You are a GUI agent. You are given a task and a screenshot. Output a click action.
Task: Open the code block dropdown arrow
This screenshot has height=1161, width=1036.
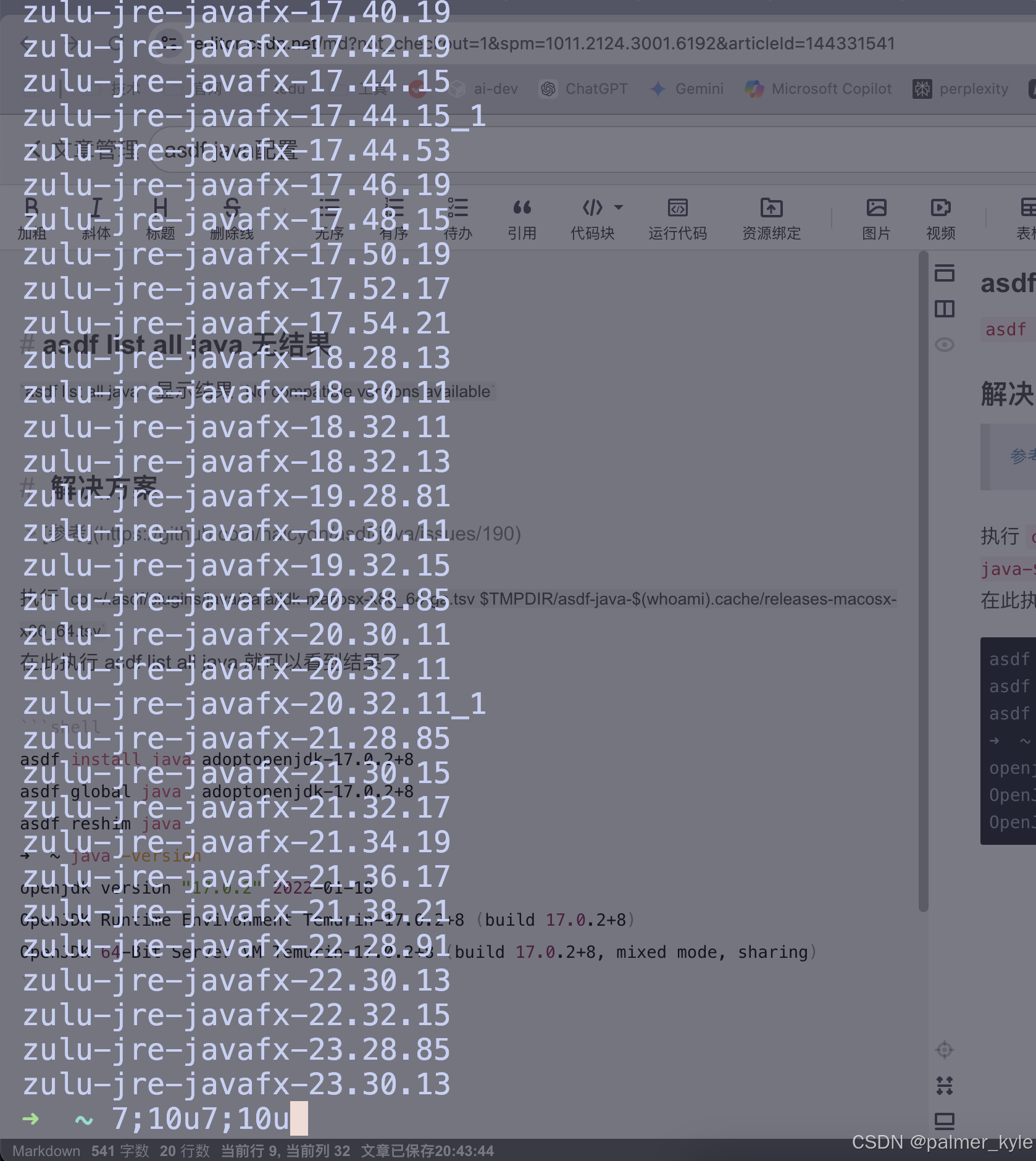619,207
